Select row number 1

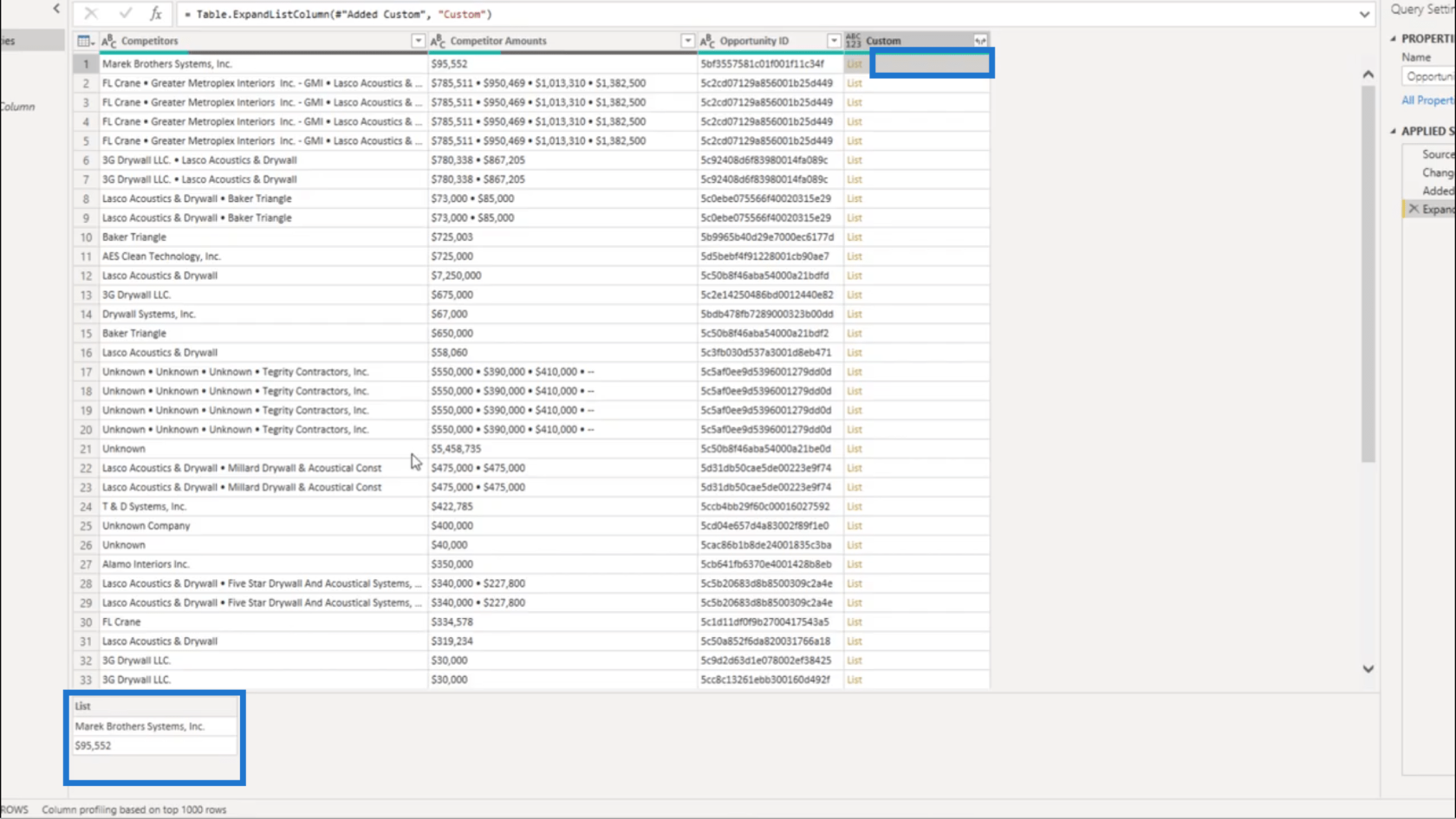click(x=86, y=64)
